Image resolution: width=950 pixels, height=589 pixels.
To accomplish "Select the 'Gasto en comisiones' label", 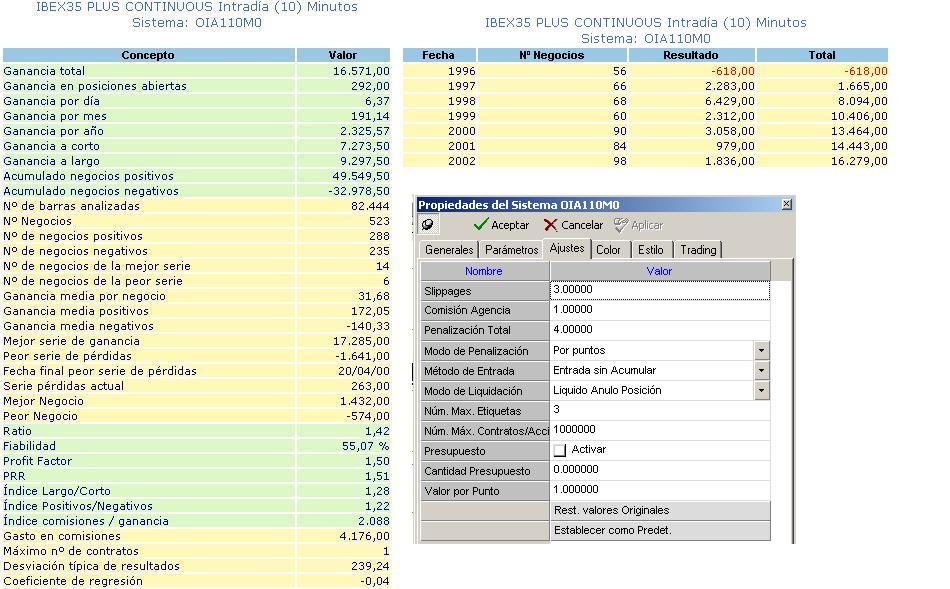I will (62, 536).
